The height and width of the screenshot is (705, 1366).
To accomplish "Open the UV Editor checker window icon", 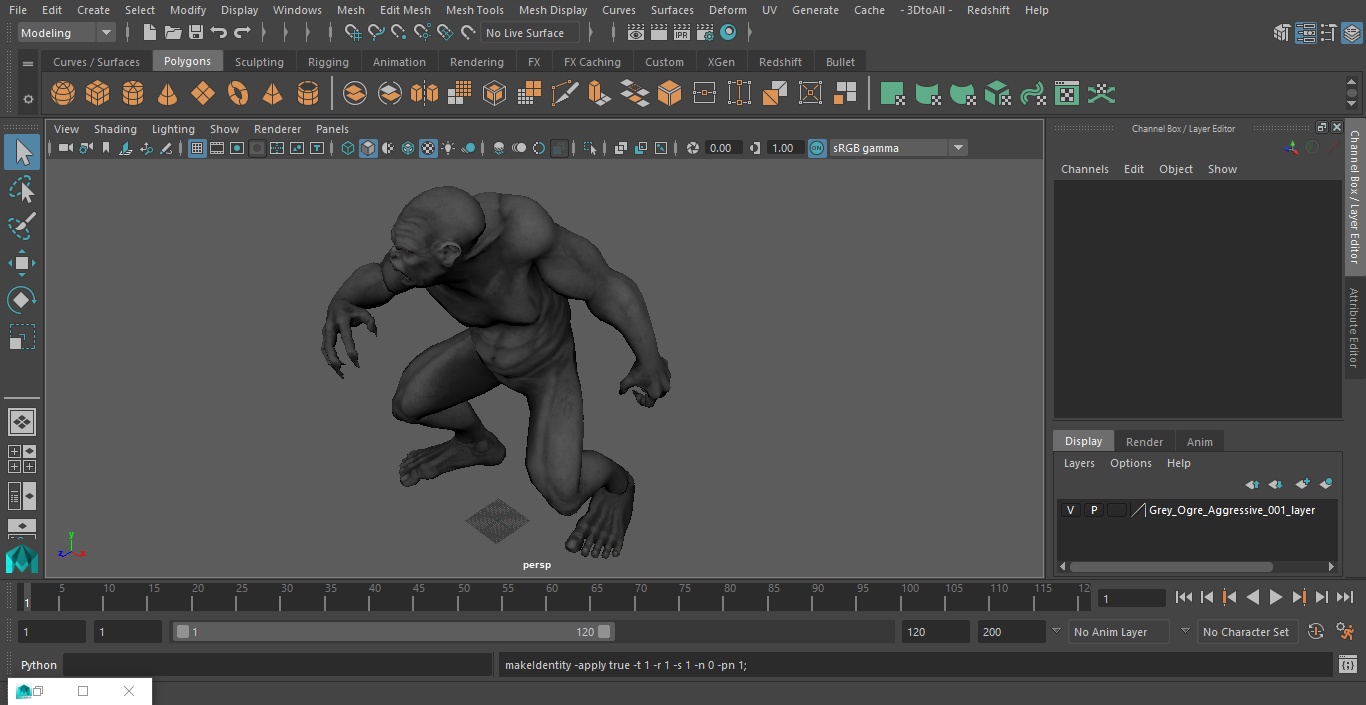I will tap(1067, 94).
